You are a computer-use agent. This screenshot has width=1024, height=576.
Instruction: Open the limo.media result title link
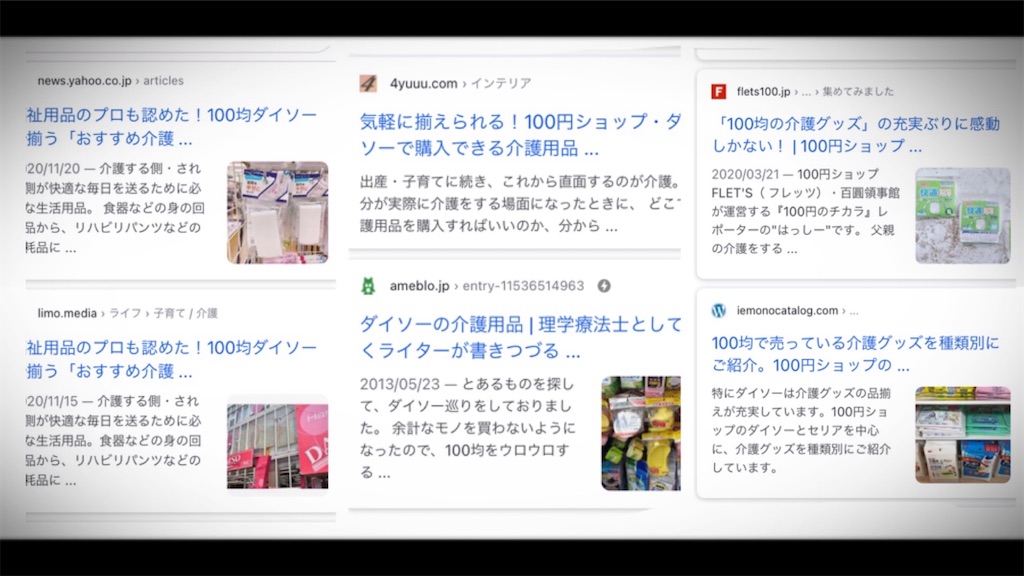(x=171, y=359)
